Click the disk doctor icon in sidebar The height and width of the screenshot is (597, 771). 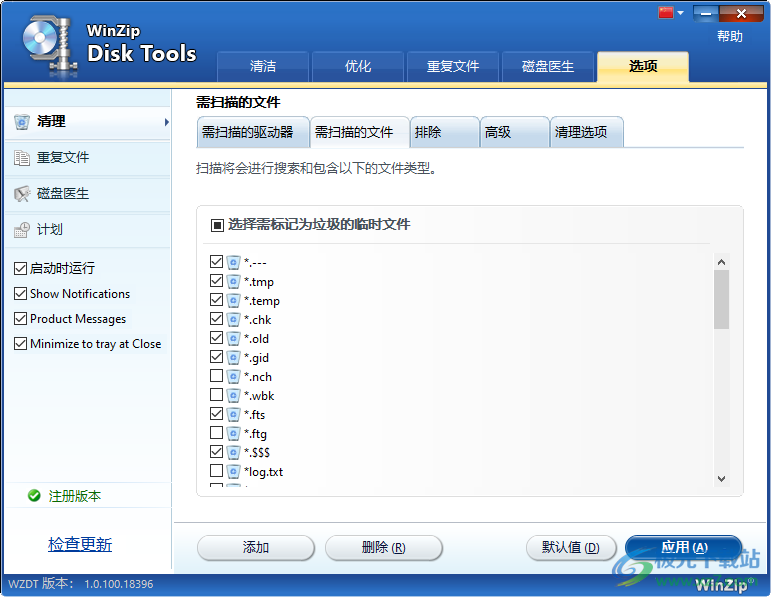tap(22, 194)
